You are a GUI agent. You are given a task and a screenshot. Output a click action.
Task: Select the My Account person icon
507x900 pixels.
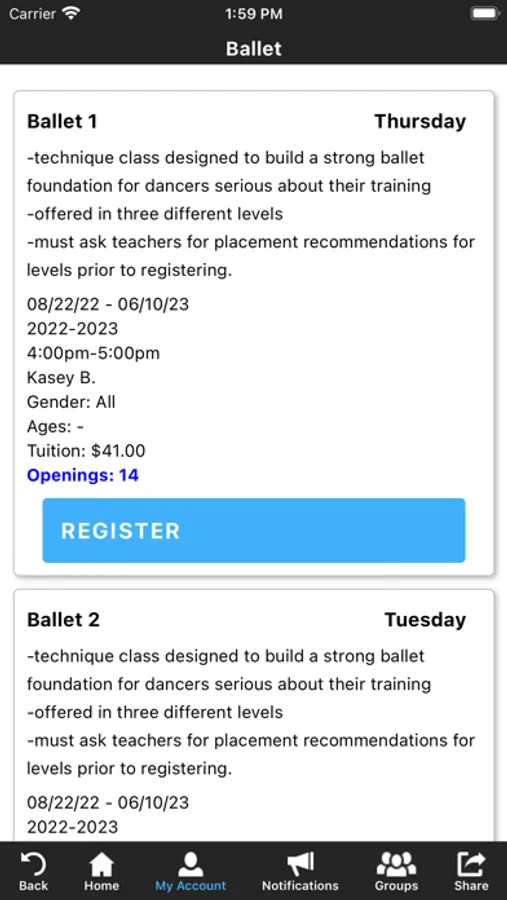pos(191,864)
